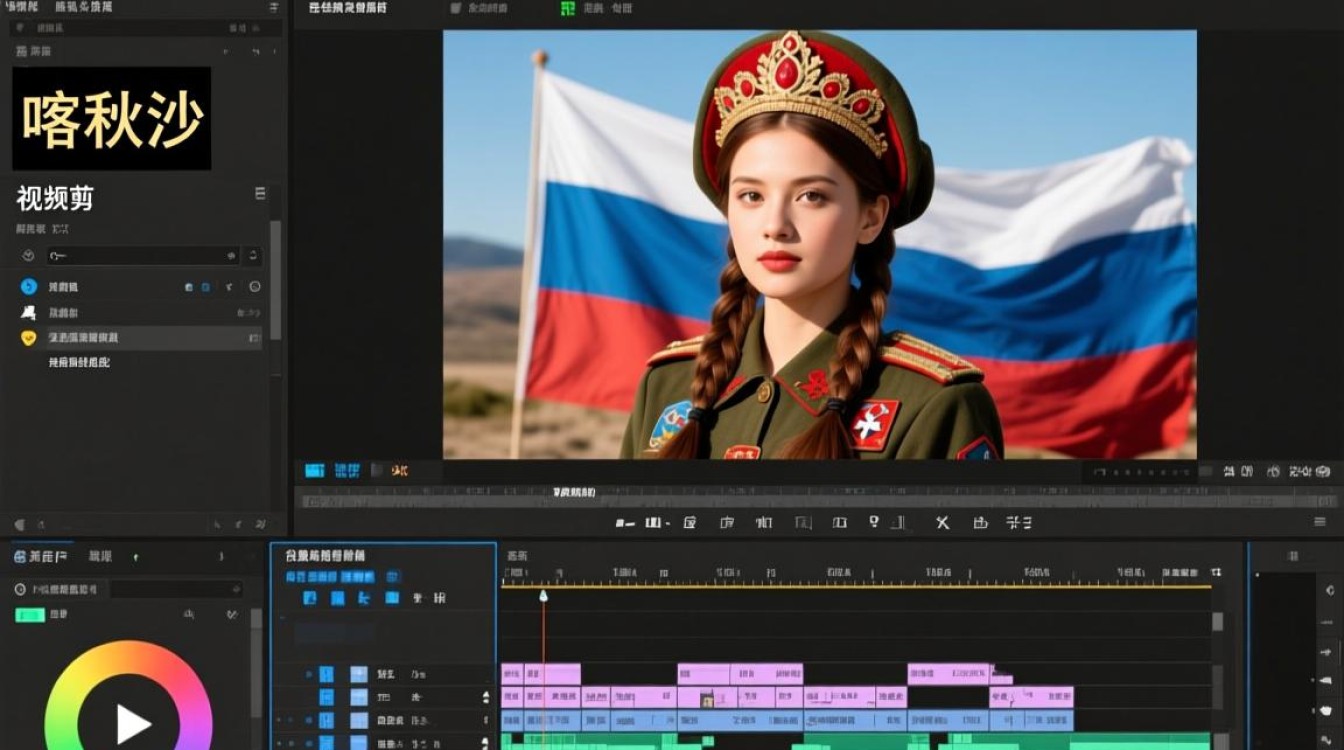Click the topmost icon in the right-edge tool strip
The width and height of the screenshot is (1344, 750).
(1329, 590)
